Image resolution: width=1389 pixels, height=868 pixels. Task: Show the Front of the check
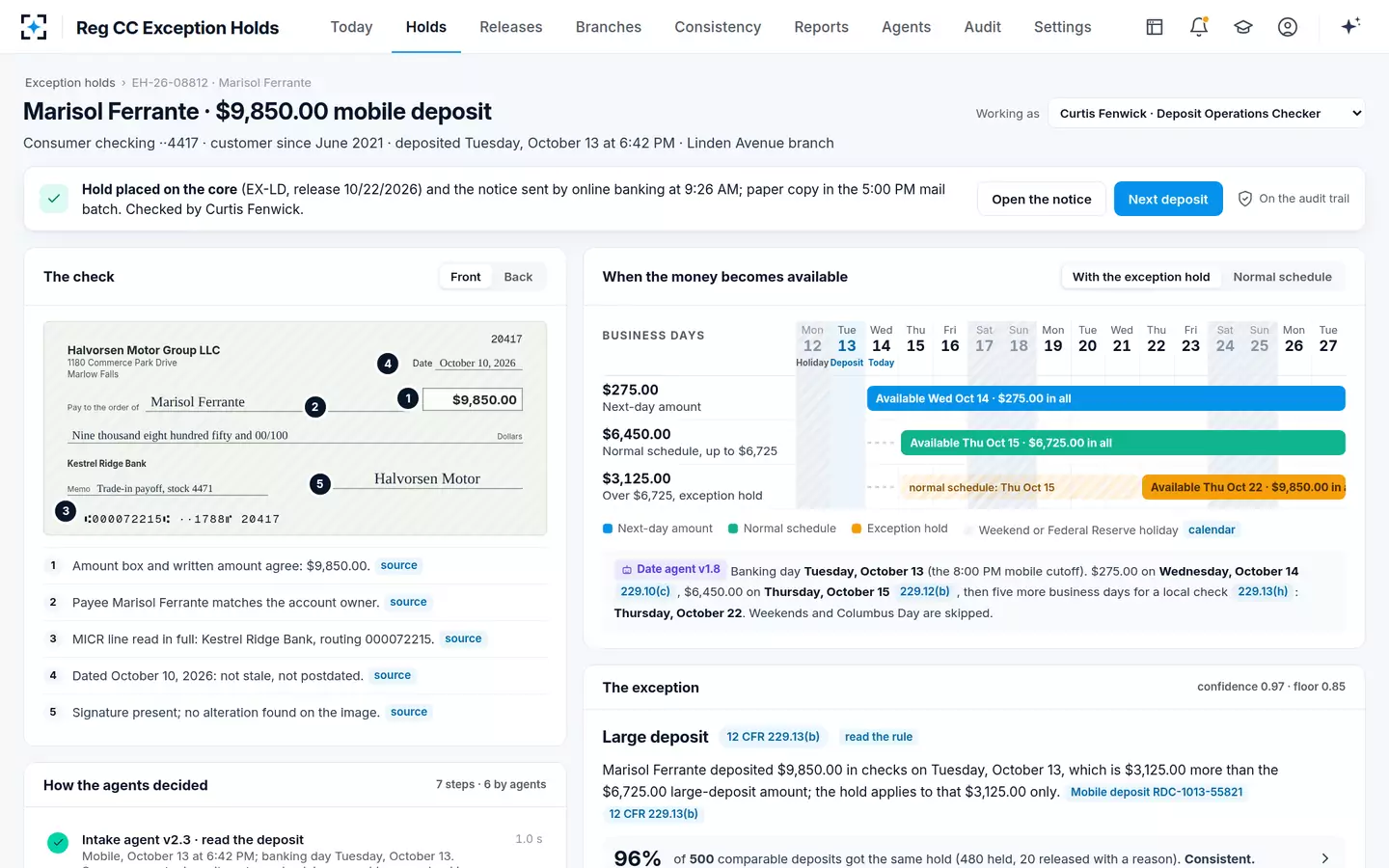click(x=465, y=277)
